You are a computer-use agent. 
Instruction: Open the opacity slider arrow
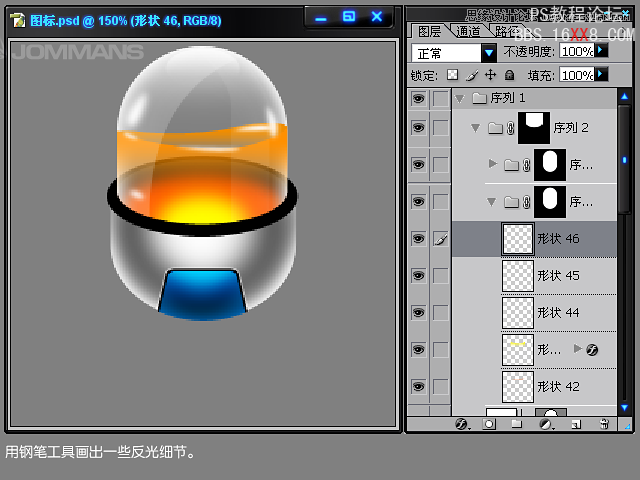(601, 51)
